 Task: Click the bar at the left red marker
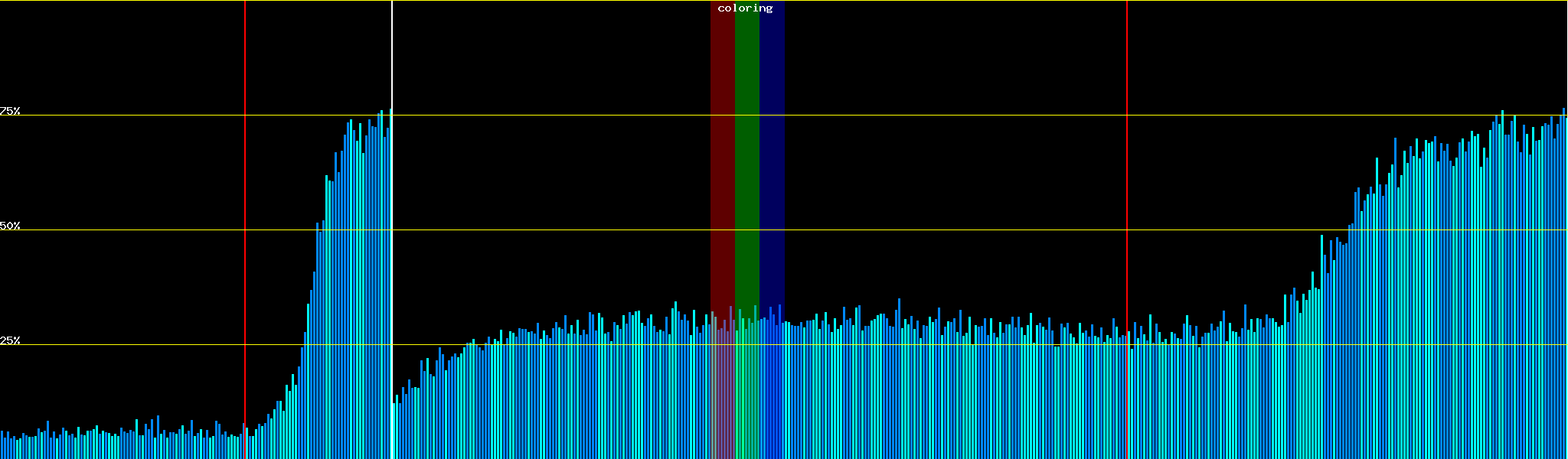click(243, 441)
